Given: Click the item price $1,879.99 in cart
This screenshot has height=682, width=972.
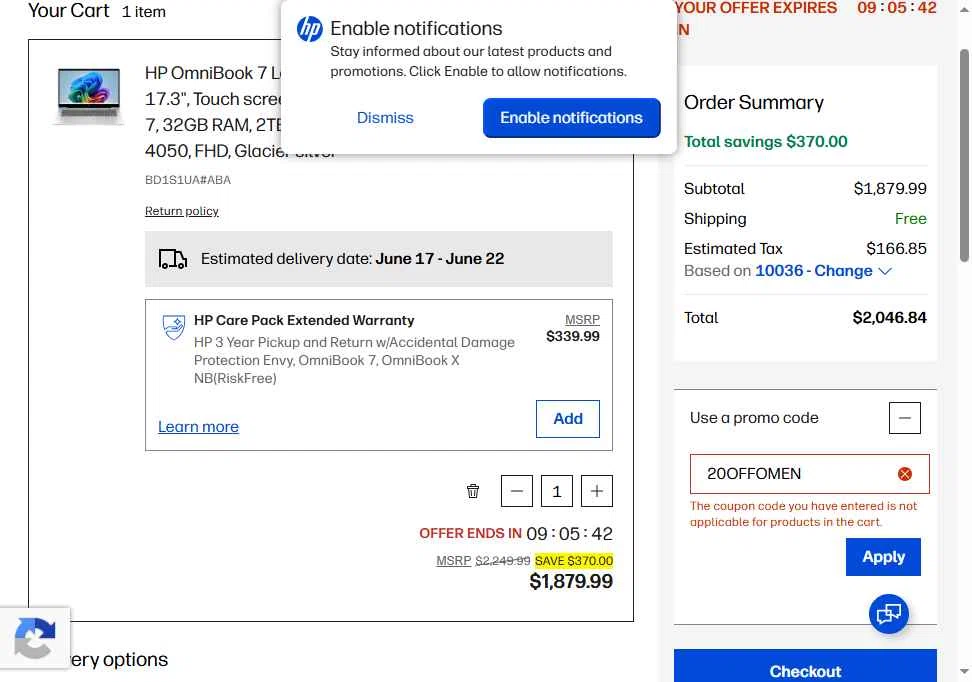Looking at the screenshot, I should 571,582.
